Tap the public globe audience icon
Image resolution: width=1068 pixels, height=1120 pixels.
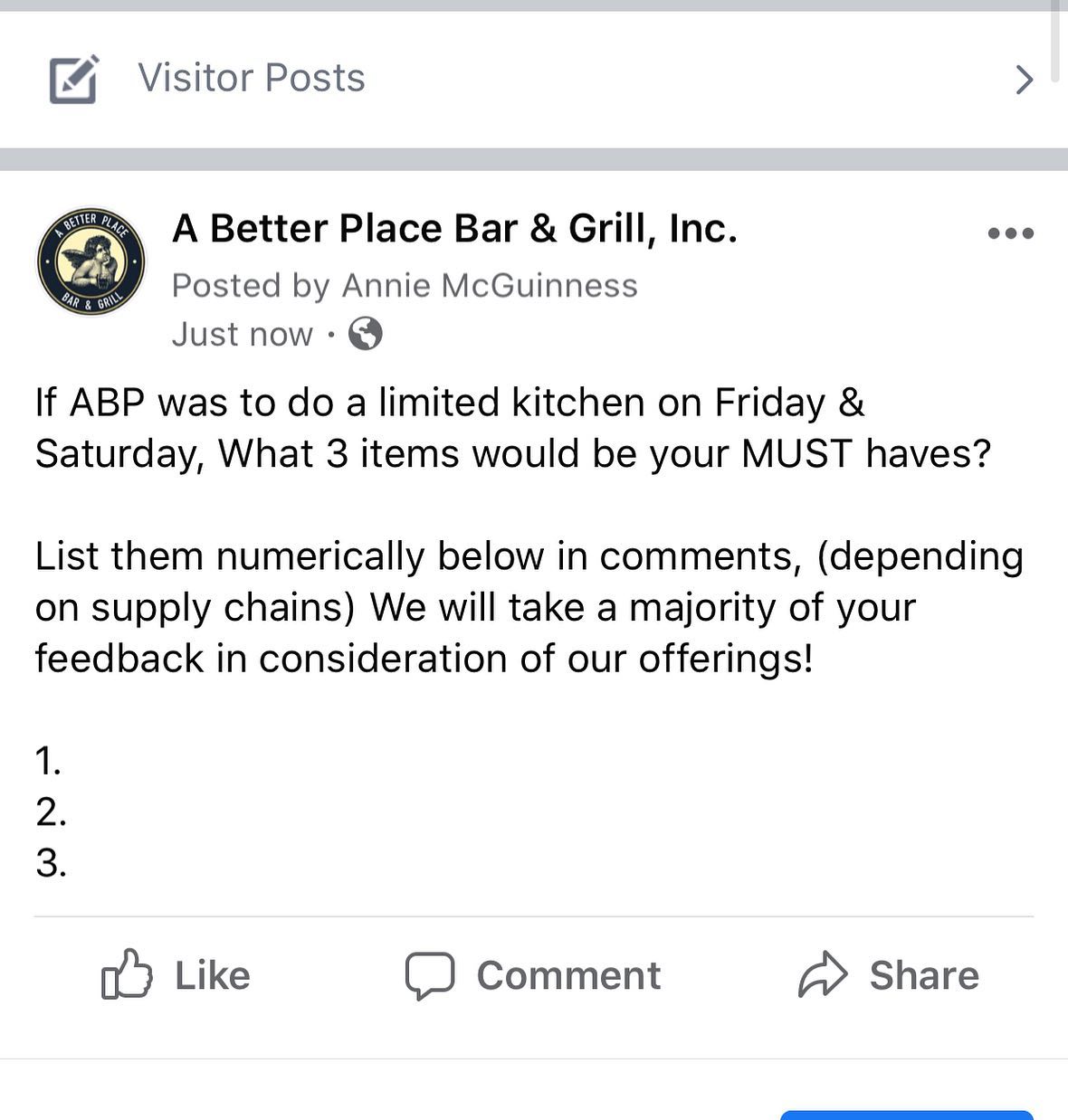point(366,334)
